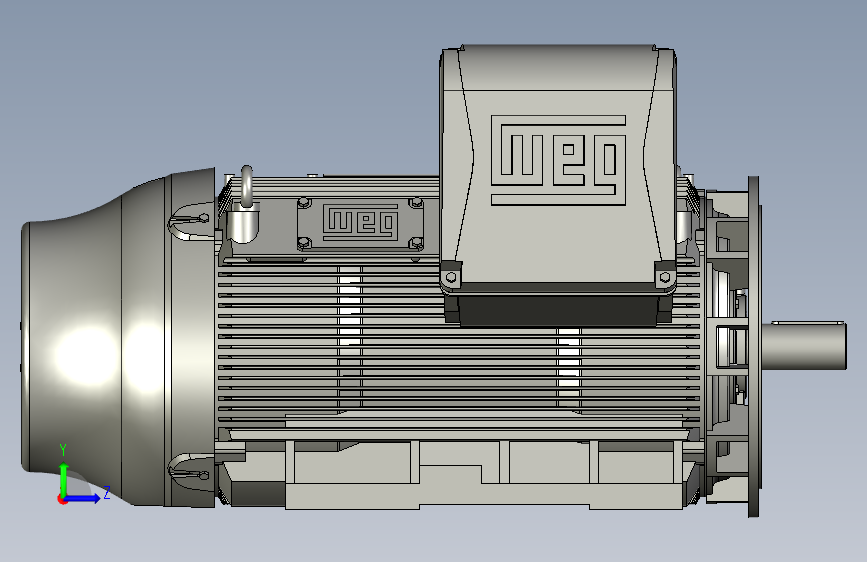The width and height of the screenshot is (867, 562).
Task: Select the large WEG logo on terminal box
Action: click(x=558, y=160)
